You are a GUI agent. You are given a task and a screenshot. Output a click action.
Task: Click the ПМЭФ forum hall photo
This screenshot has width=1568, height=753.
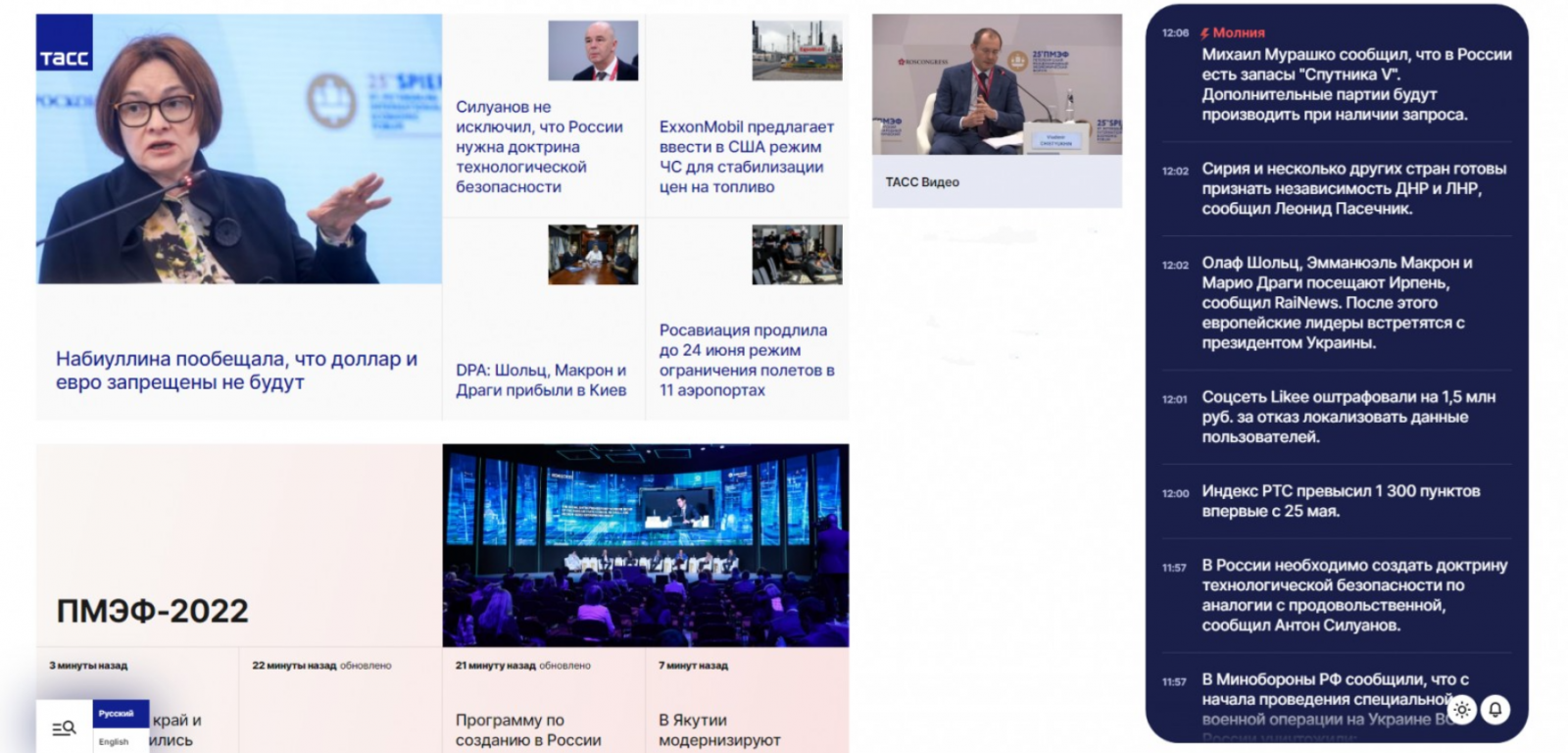pos(646,545)
